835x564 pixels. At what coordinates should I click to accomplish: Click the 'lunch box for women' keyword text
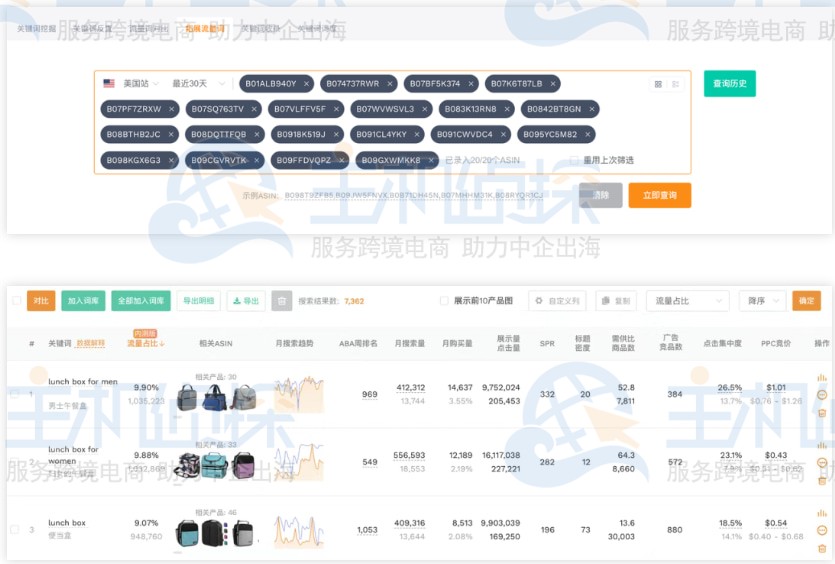pos(73,455)
